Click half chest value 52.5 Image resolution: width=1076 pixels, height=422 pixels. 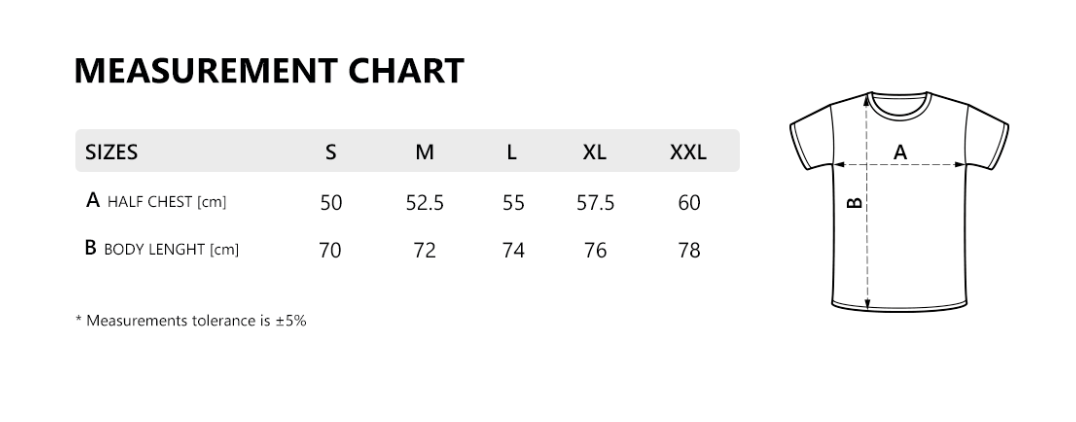point(425,203)
